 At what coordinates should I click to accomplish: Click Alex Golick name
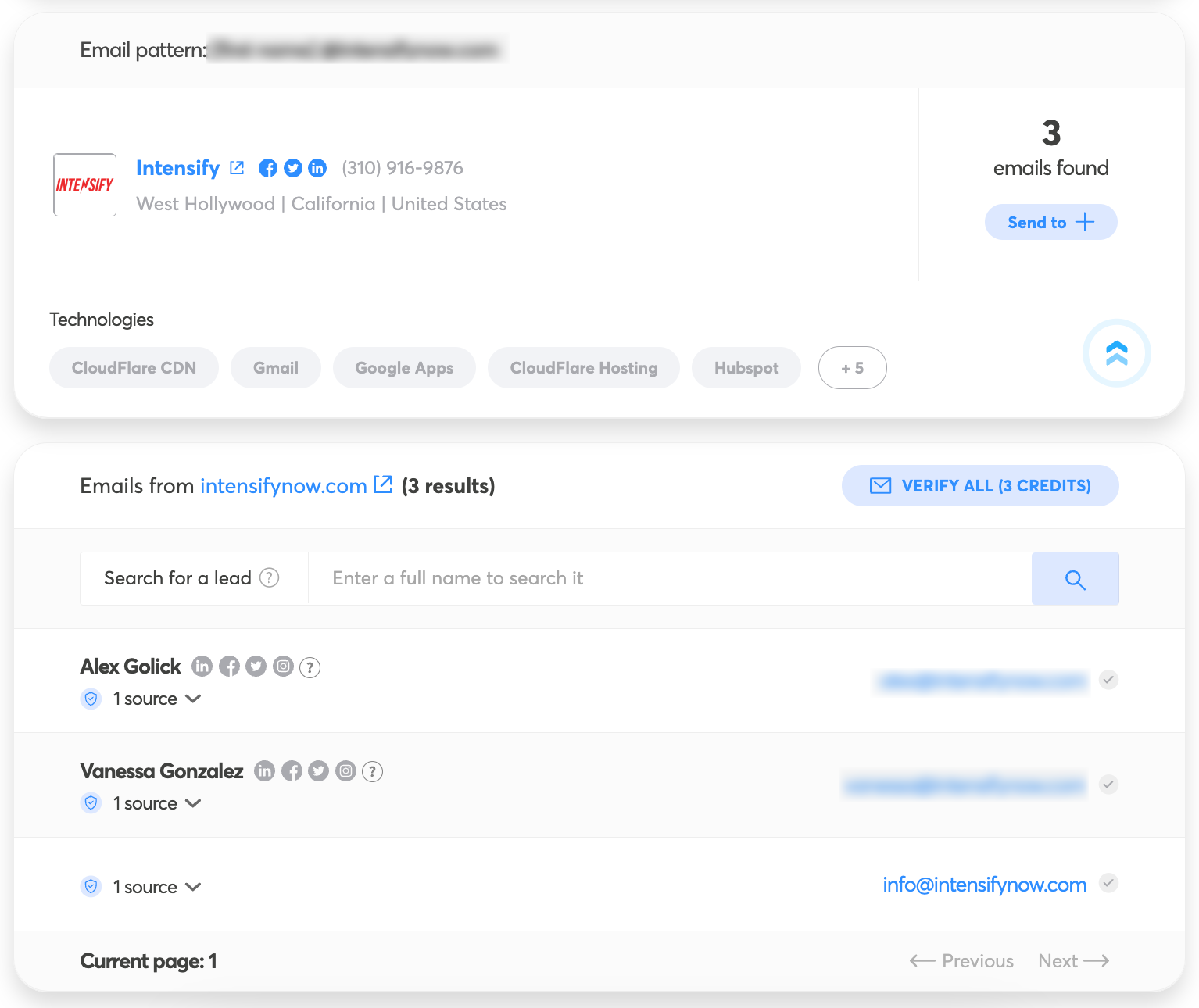[x=131, y=667]
